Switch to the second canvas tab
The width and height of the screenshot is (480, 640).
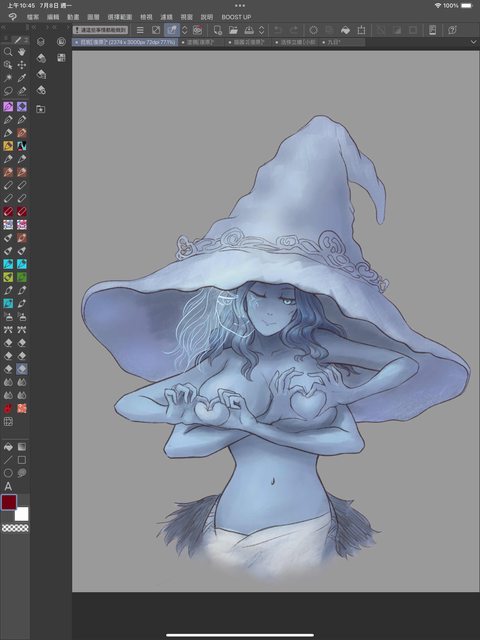[202, 42]
